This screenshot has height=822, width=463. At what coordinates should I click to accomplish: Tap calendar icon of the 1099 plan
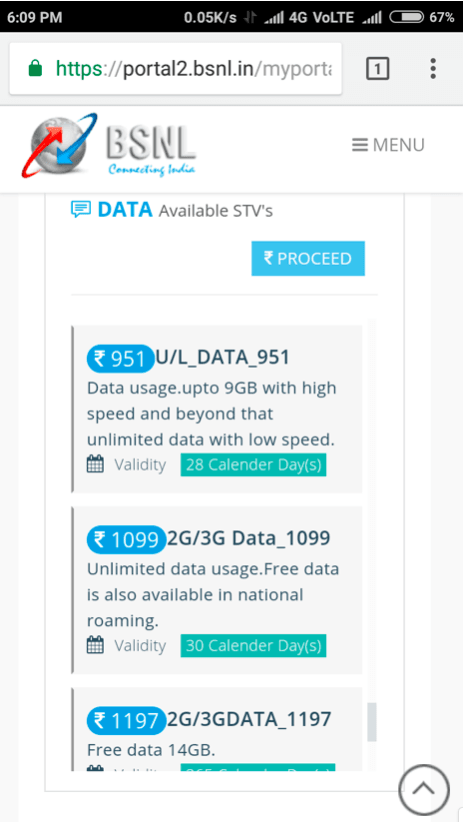[95, 645]
